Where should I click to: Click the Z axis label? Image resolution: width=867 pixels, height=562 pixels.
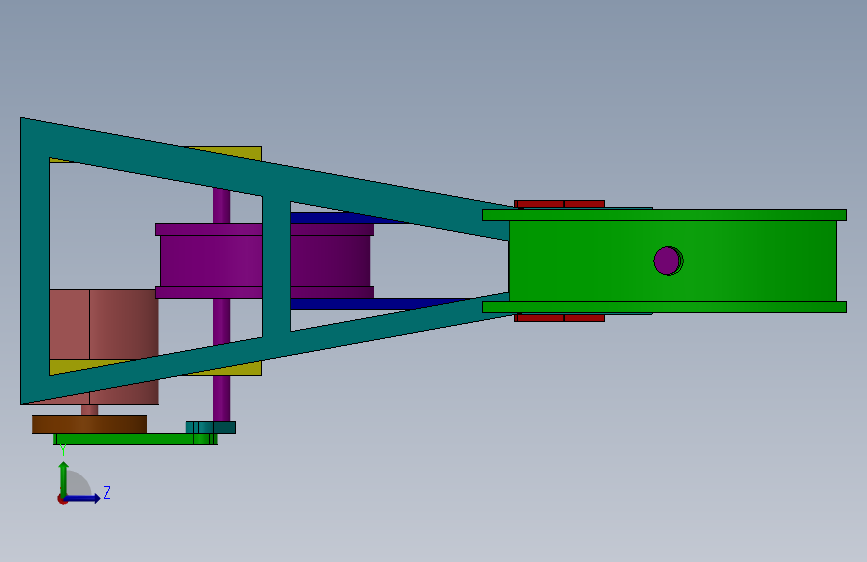coord(107,492)
